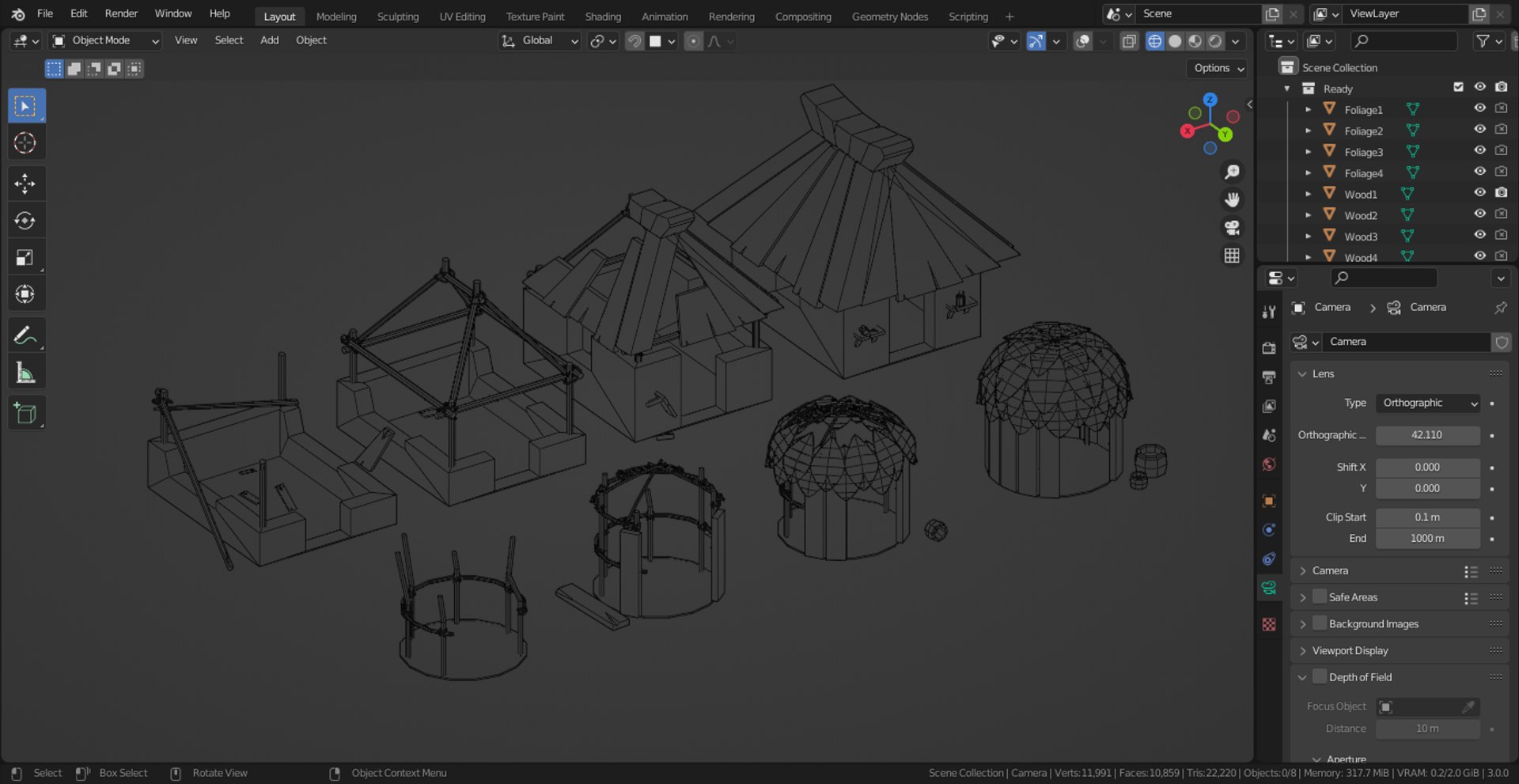Screen dimensions: 1519x784
Task: Hide Wood2 in viewport
Action: (x=1479, y=214)
